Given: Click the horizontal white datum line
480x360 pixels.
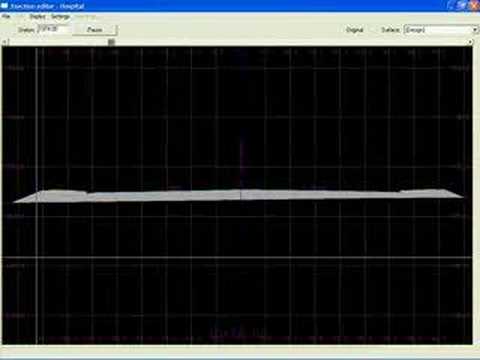Looking at the screenshot, I should [237, 257].
